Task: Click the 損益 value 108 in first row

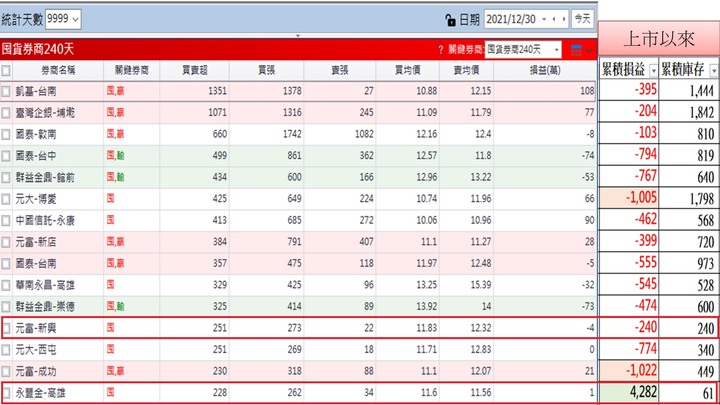Action: [587, 91]
